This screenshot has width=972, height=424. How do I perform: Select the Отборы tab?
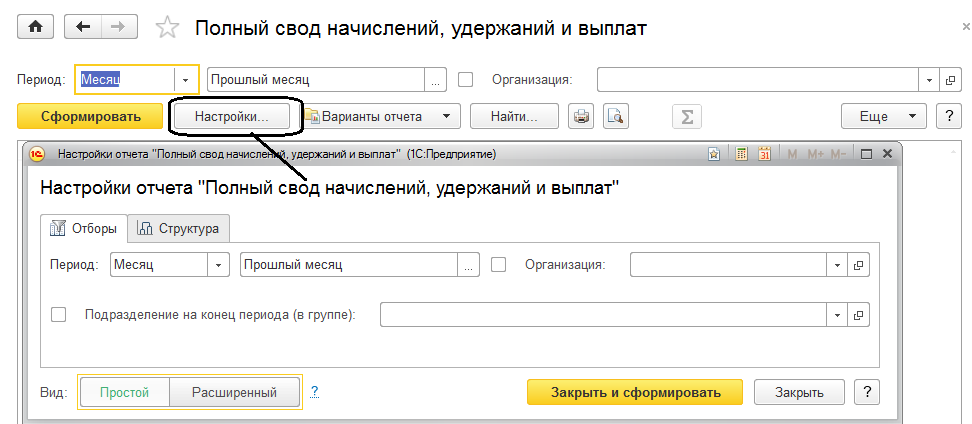(x=85, y=229)
